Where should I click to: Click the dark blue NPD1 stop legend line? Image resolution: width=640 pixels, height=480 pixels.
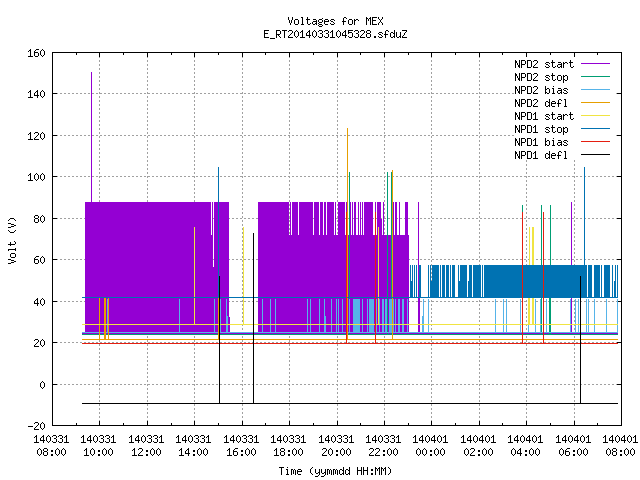[x=595, y=129]
